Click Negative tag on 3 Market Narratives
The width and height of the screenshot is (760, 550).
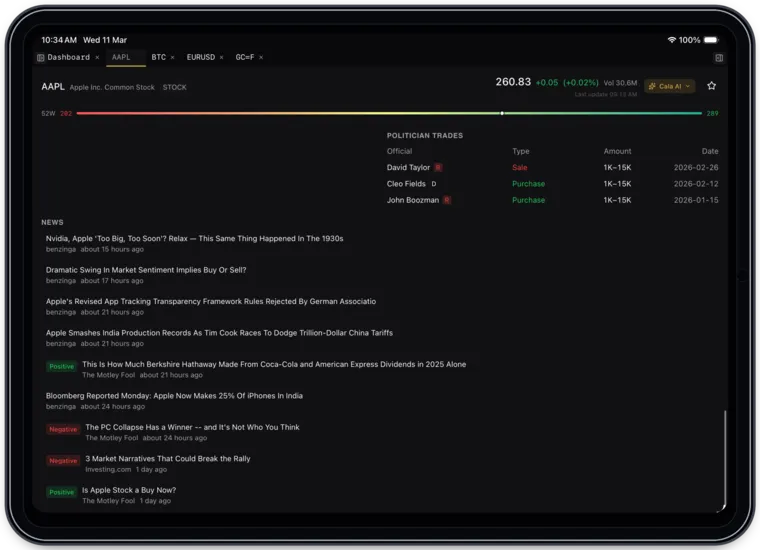point(63,461)
